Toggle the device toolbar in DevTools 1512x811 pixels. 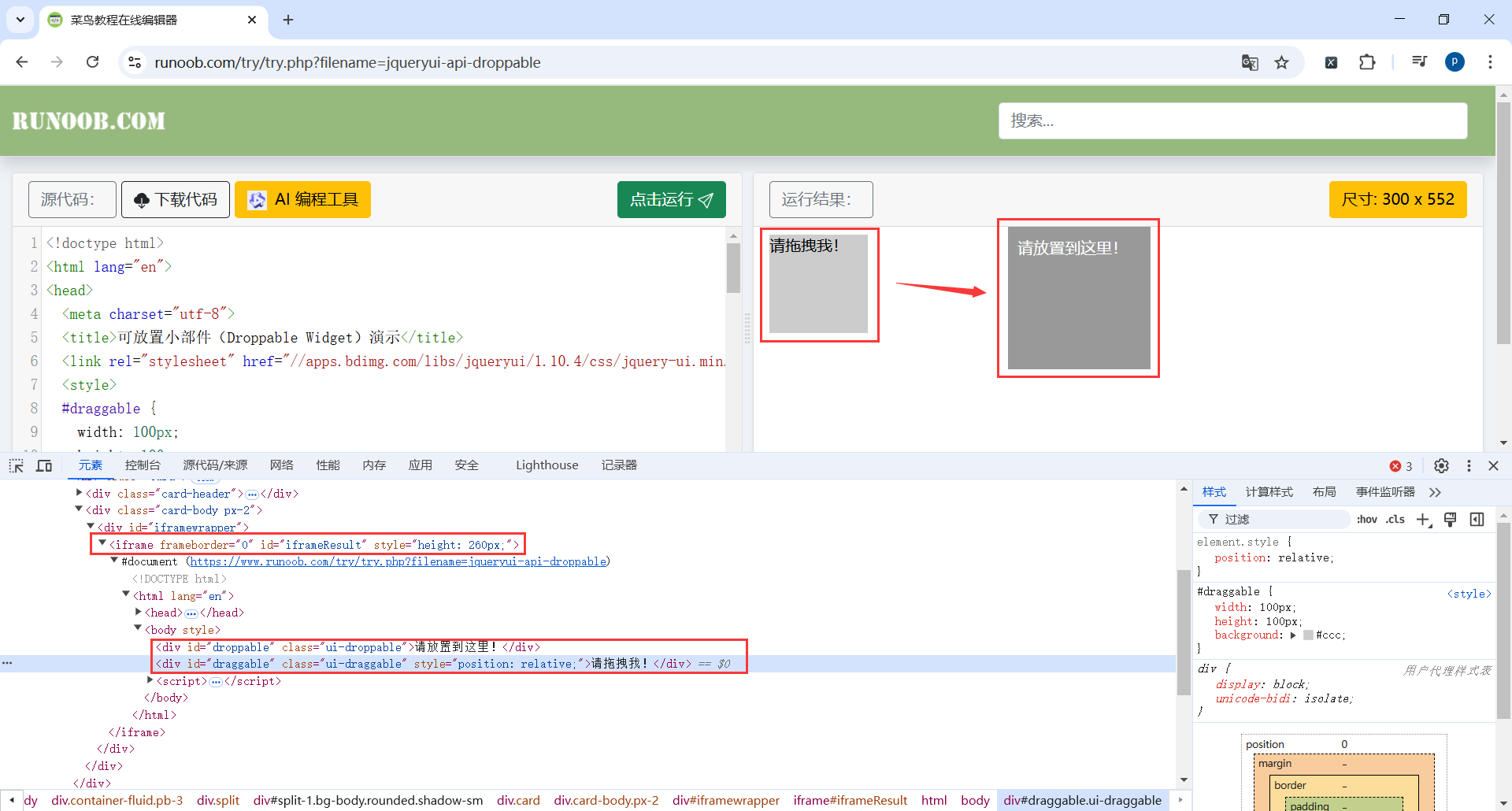[44, 465]
